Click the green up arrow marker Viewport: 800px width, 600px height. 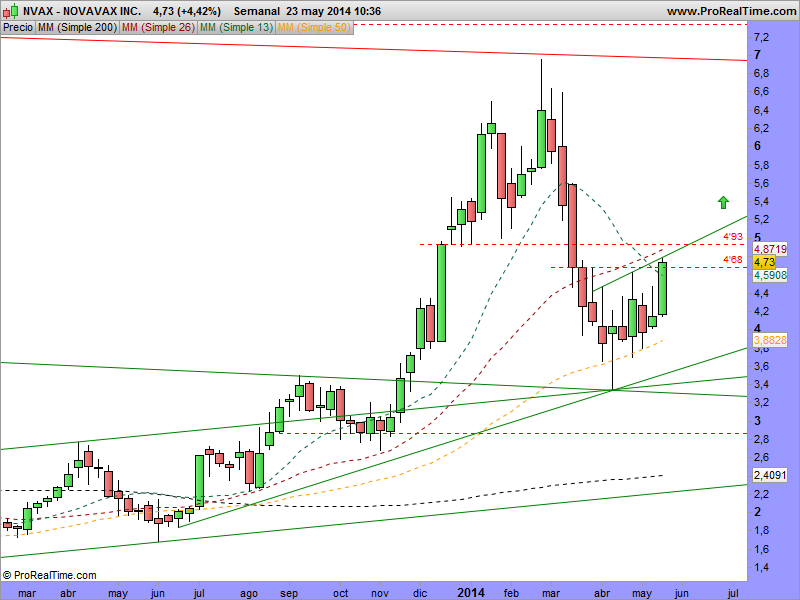pyautogui.click(x=722, y=203)
